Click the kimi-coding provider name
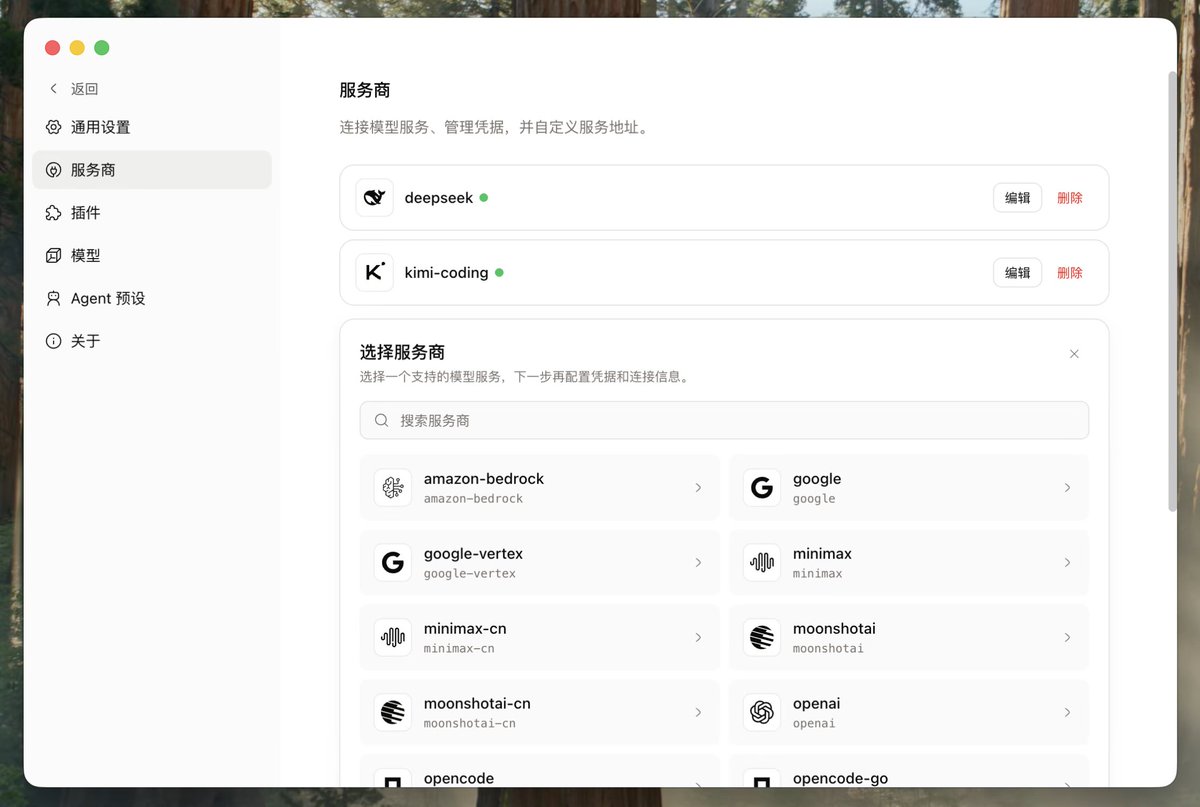The image size is (1200, 807). (446, 272)
